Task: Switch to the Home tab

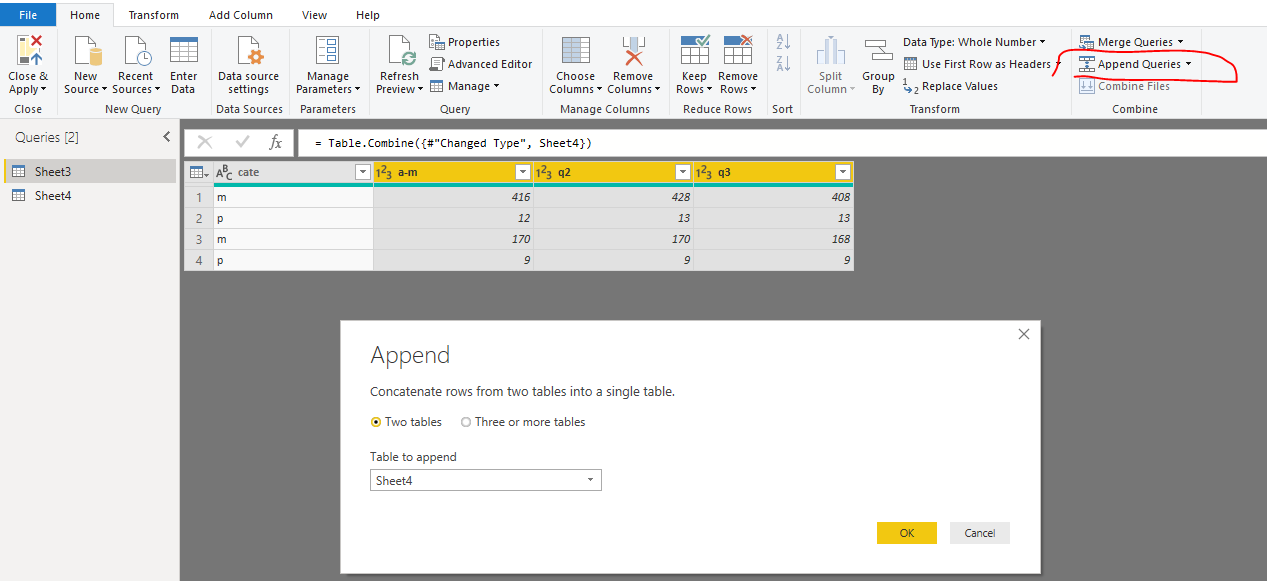Action: [x=85, y=15]
